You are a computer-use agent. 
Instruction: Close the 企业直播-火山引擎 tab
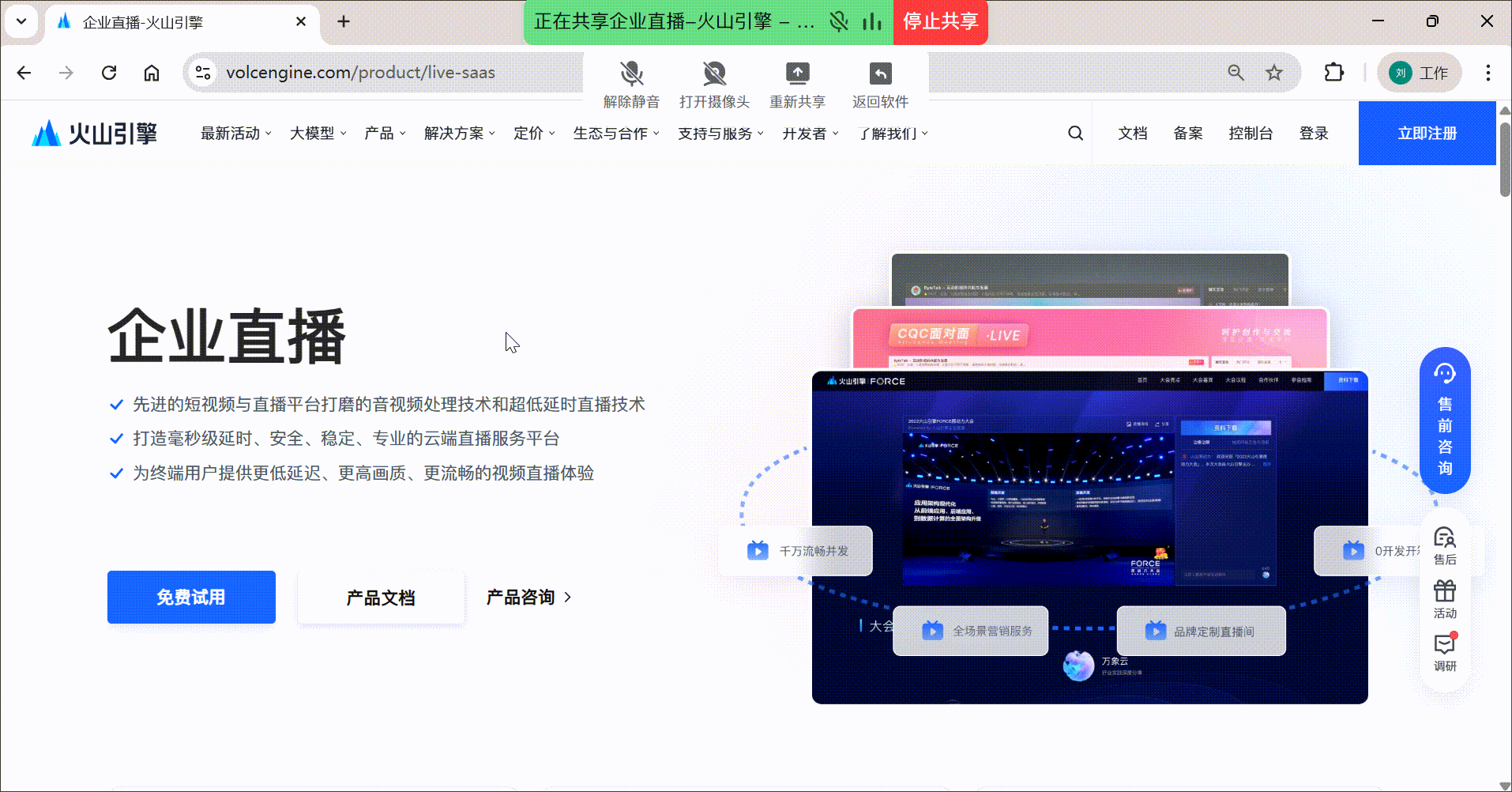click(x=301, y=21)
